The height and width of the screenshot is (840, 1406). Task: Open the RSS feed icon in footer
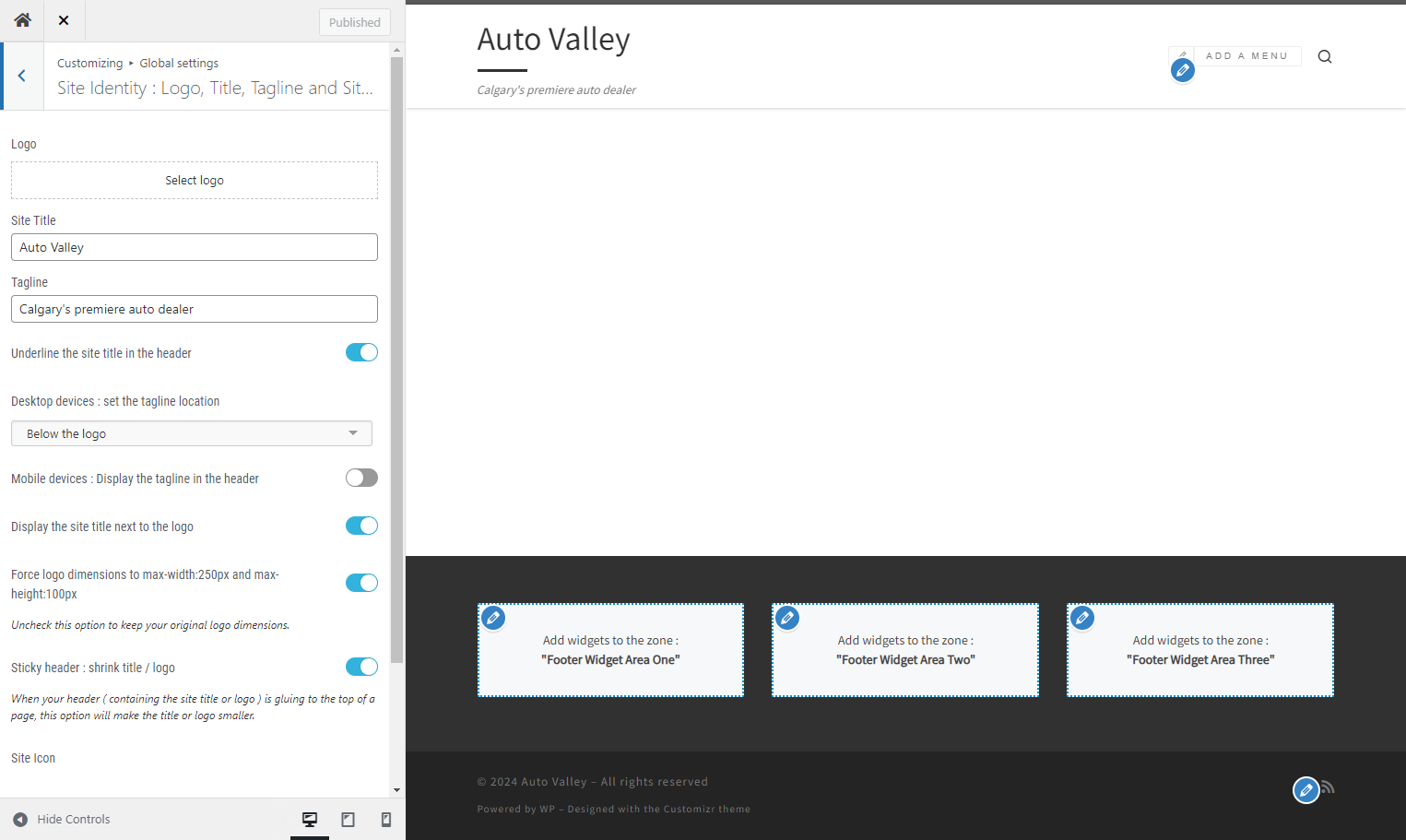(x=1328, y=787)
